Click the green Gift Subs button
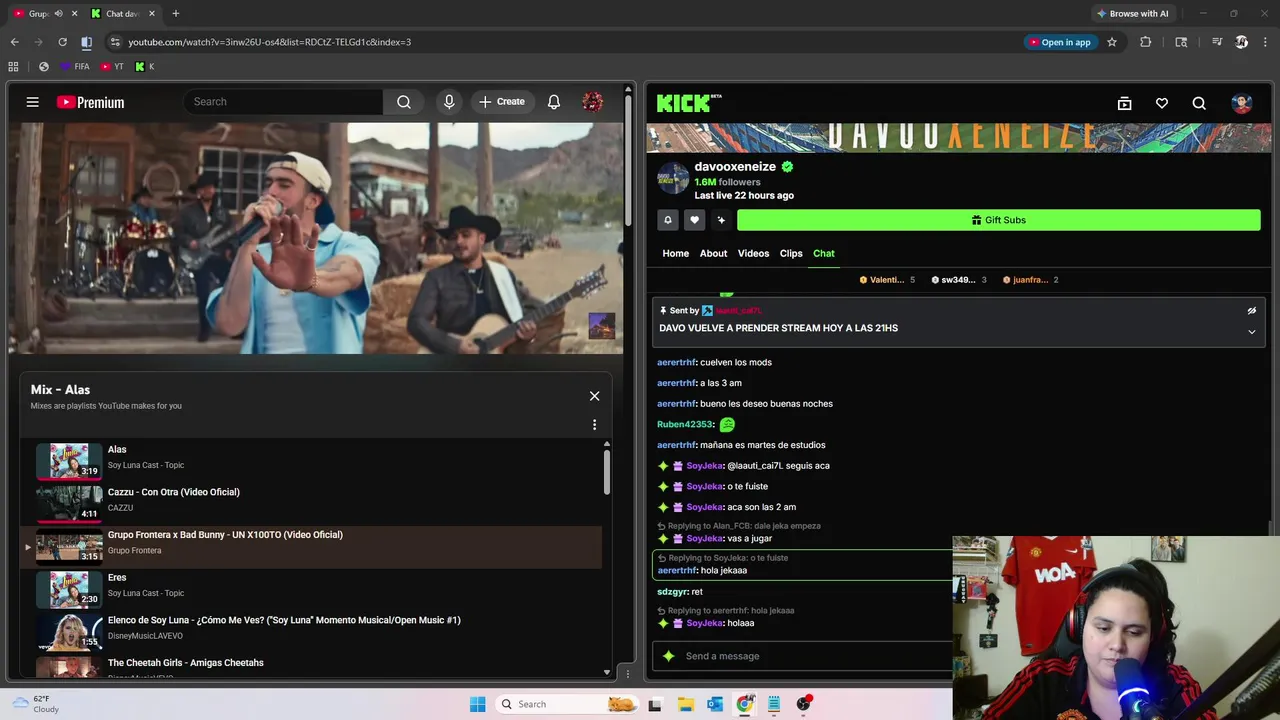Viewport: 1280px width, 720px height. coord(998,220)
